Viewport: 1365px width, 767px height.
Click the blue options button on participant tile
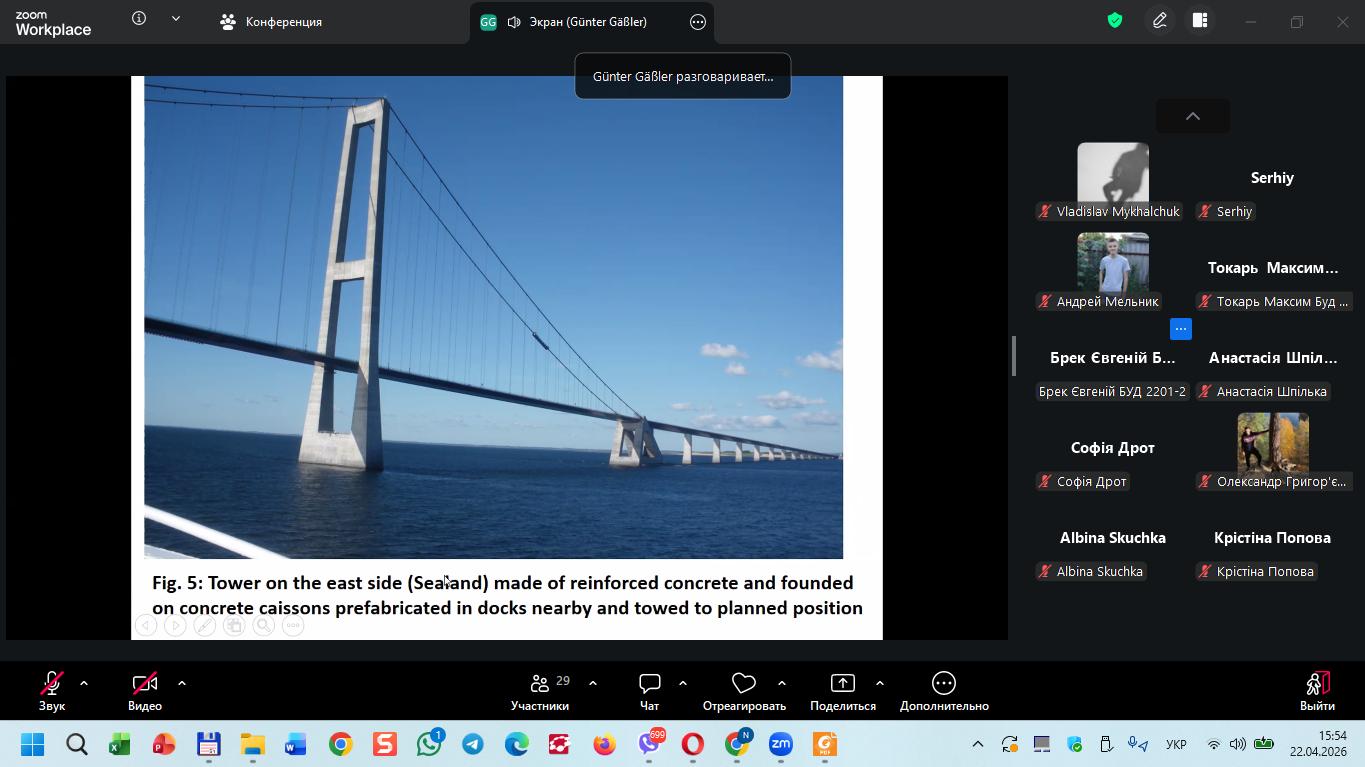click(1181, 329)
